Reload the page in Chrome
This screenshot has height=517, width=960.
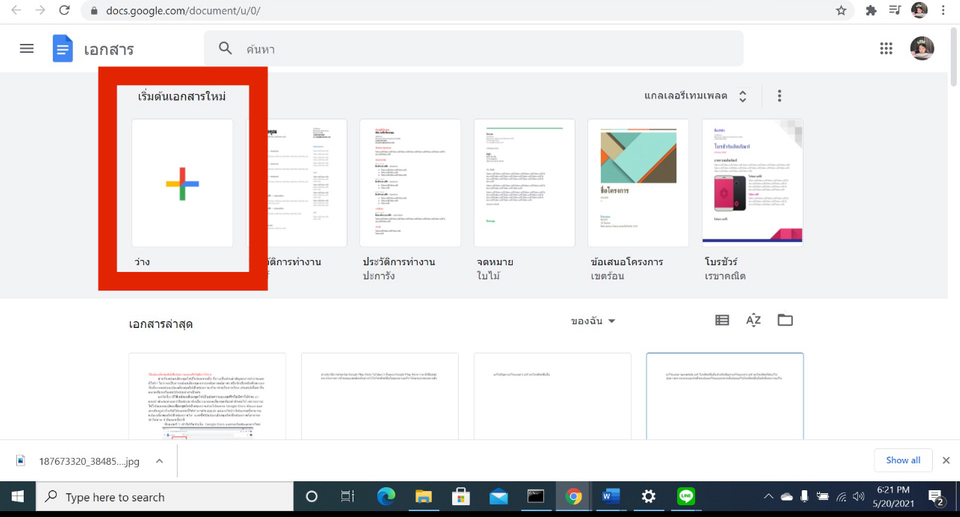[64, 10]
